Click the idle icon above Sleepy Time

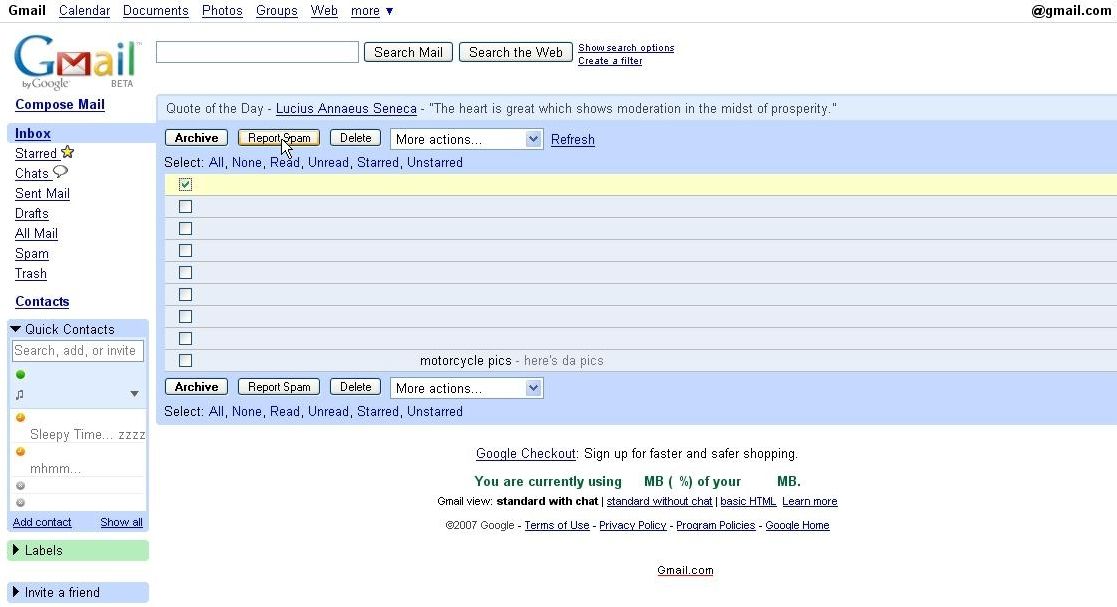pos(20,418)
